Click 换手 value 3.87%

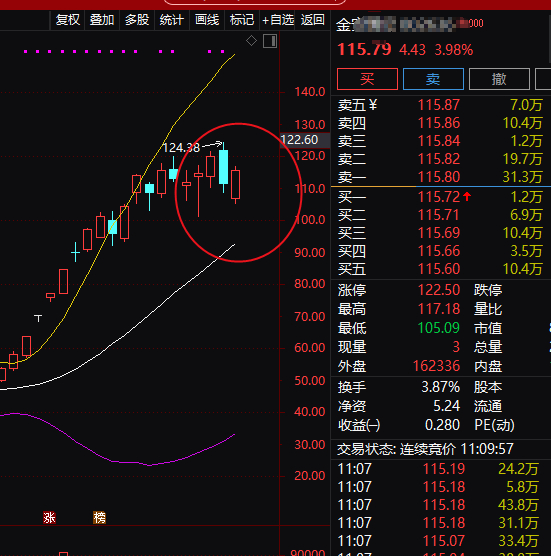pyautogui.click(x=441, y=387)
